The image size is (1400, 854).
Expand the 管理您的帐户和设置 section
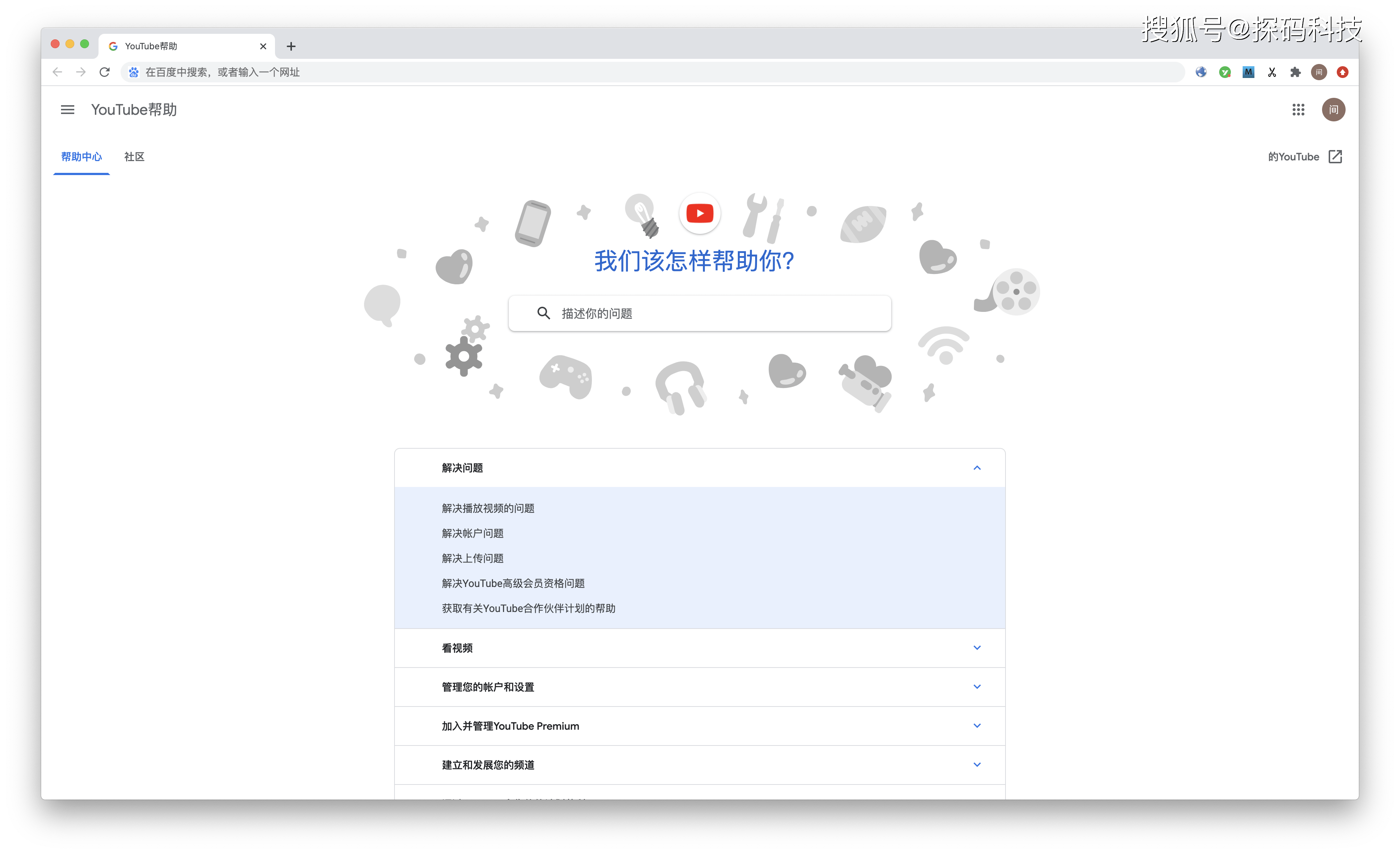(699, 687)
